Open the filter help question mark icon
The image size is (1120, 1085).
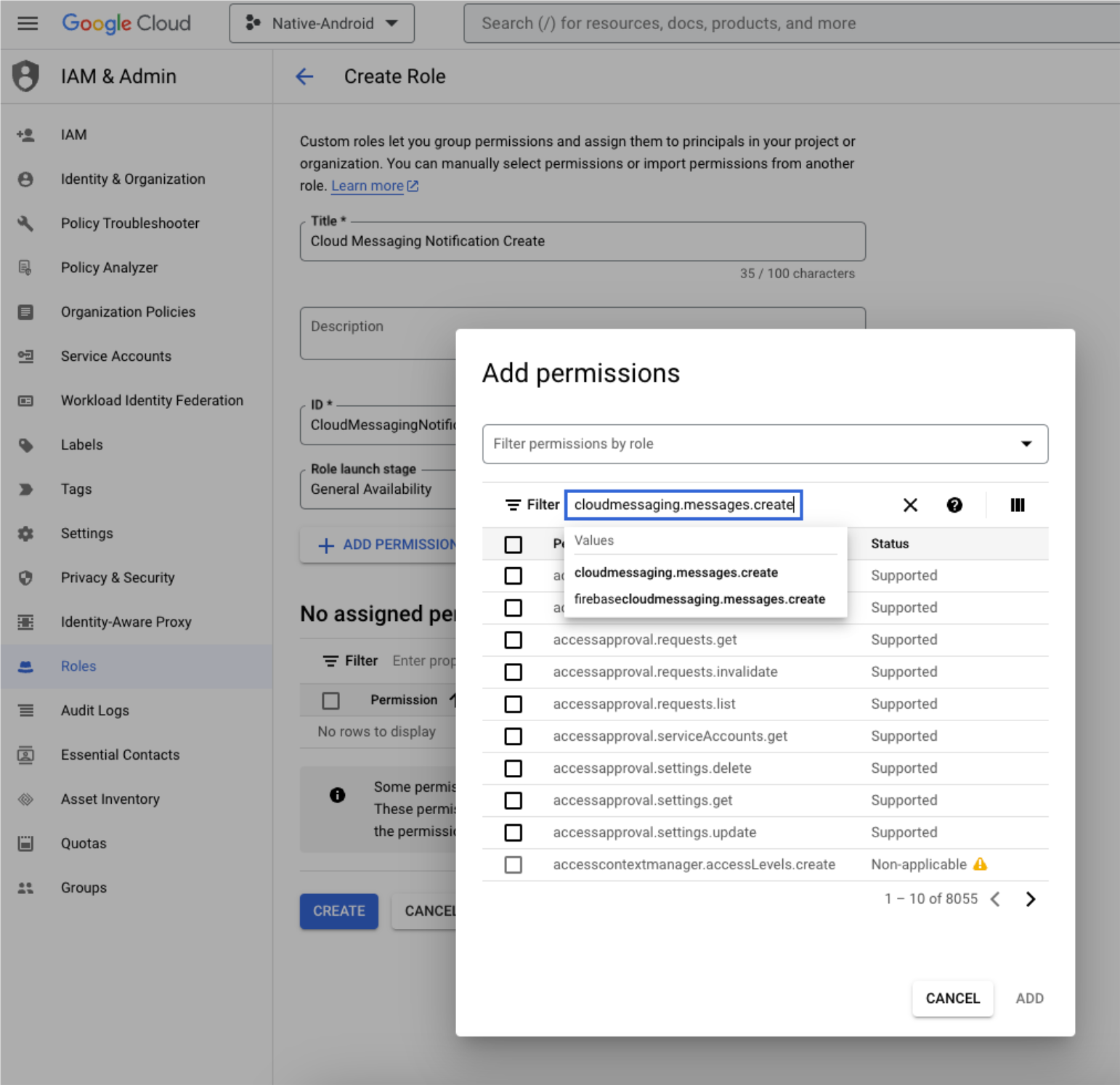coord(954,505)
